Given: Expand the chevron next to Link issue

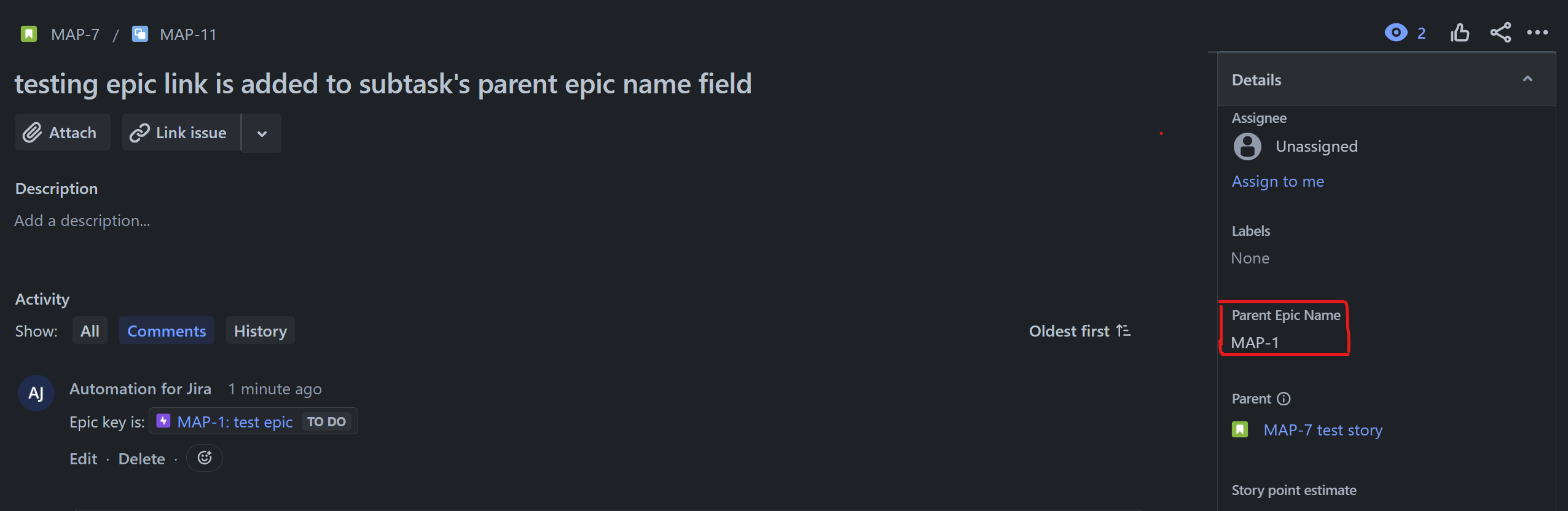Looking at the screenshot, I should coord(261,133).
